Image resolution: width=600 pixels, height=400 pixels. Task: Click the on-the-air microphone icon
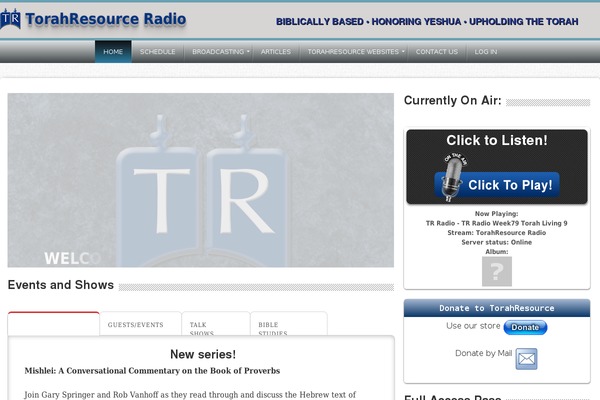tap(454, 178)
